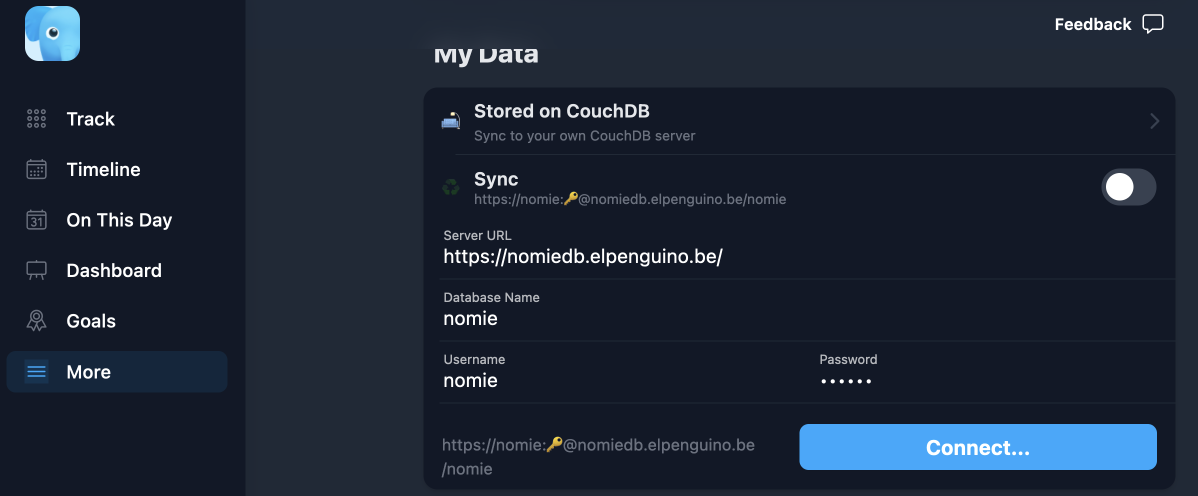Click the Track grid icon
The image size is (1198, 496).
point(36,119)
